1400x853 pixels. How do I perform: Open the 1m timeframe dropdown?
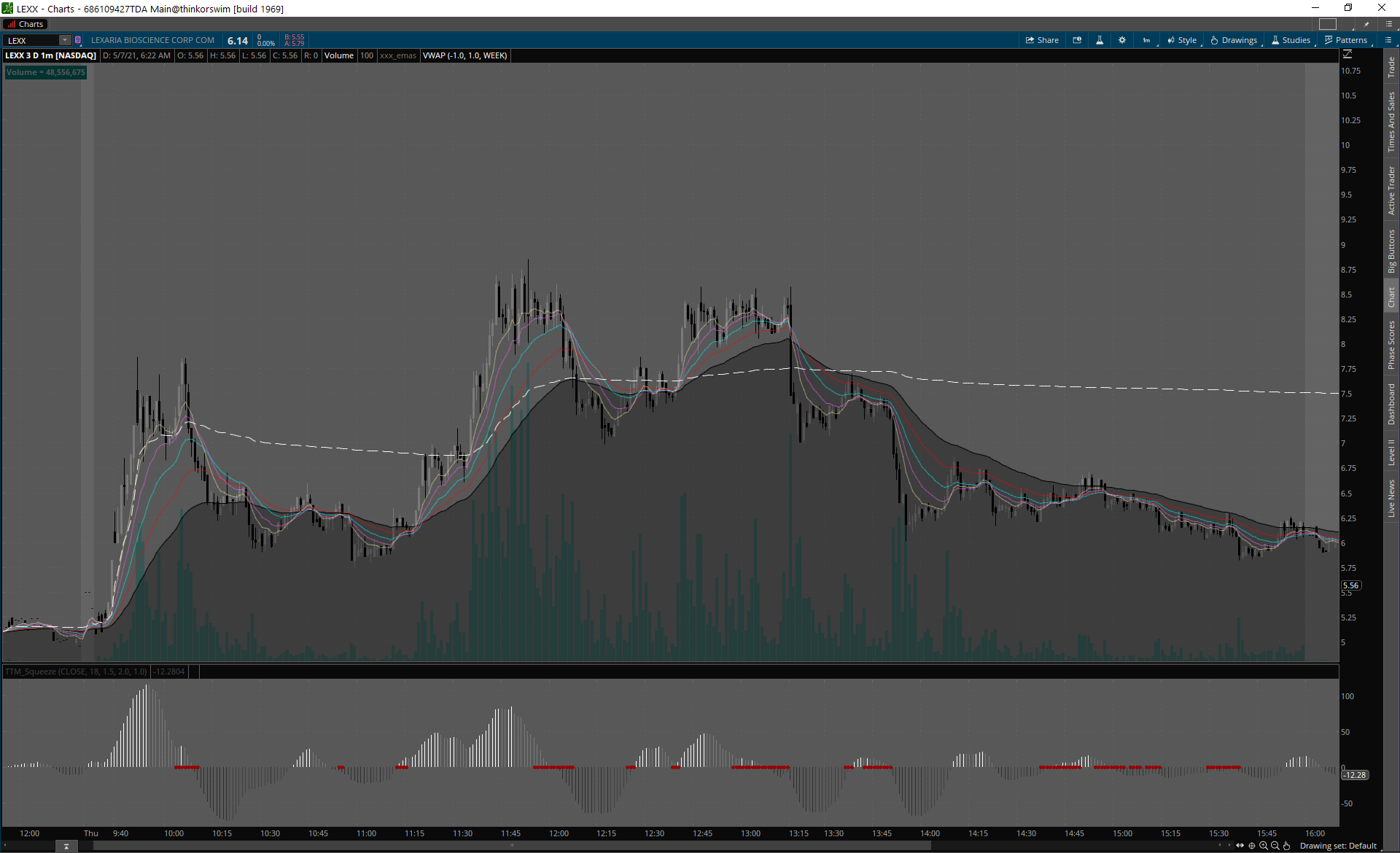click(1147, 40)
